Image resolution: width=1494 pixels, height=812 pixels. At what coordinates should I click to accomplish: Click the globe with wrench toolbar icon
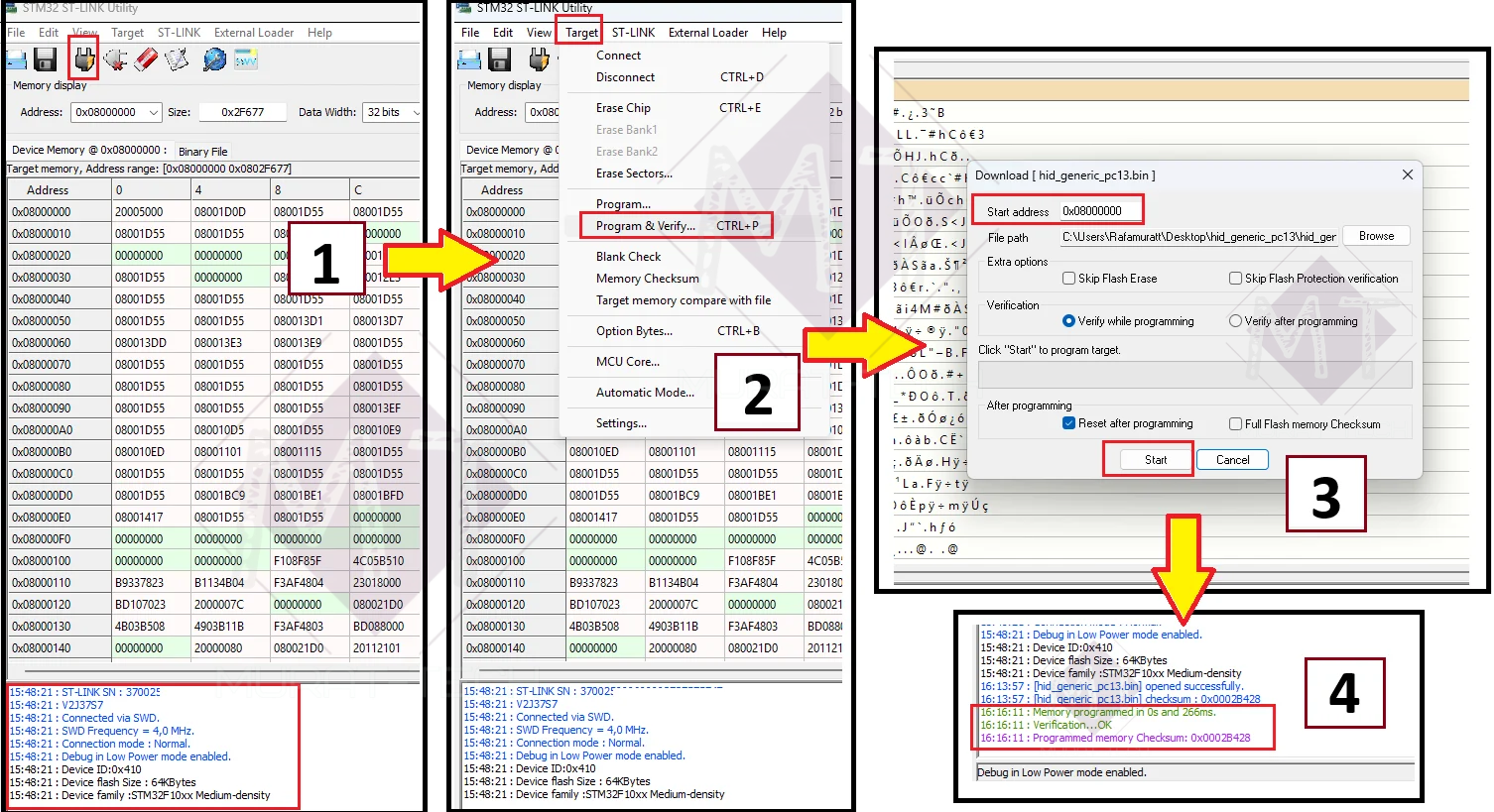point(214,60)
